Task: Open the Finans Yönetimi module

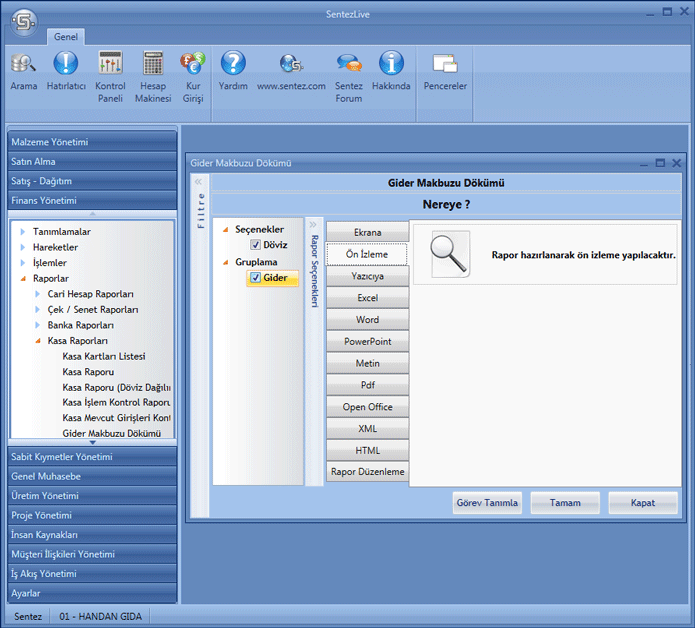Action: (92, 200)
